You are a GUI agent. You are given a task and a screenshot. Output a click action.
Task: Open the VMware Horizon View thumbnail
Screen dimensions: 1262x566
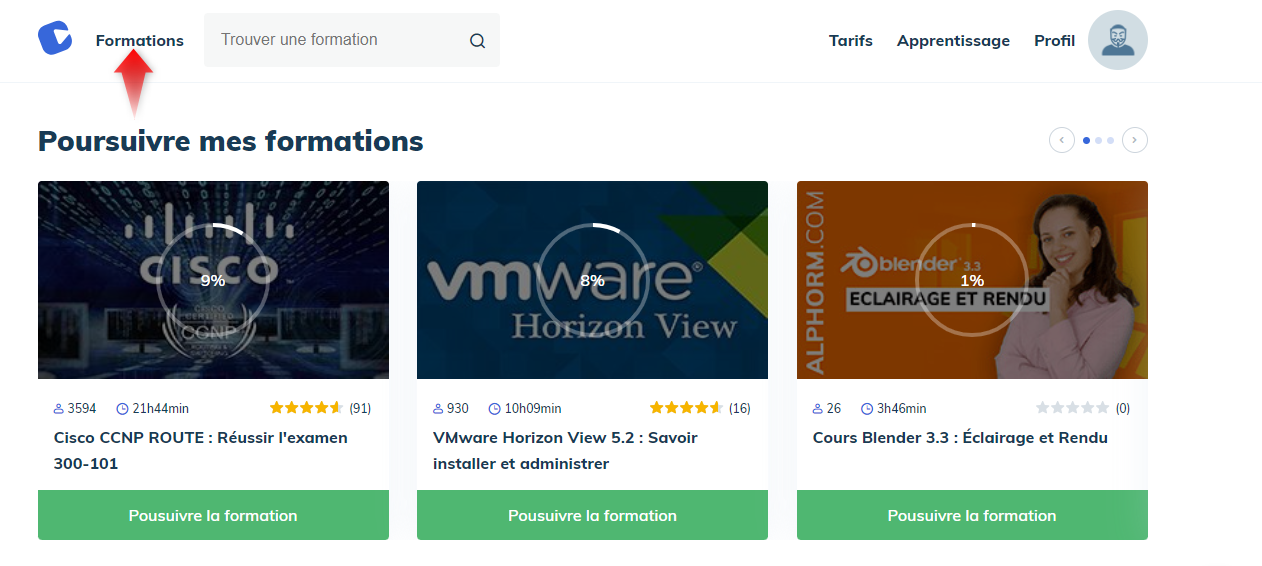592,280
